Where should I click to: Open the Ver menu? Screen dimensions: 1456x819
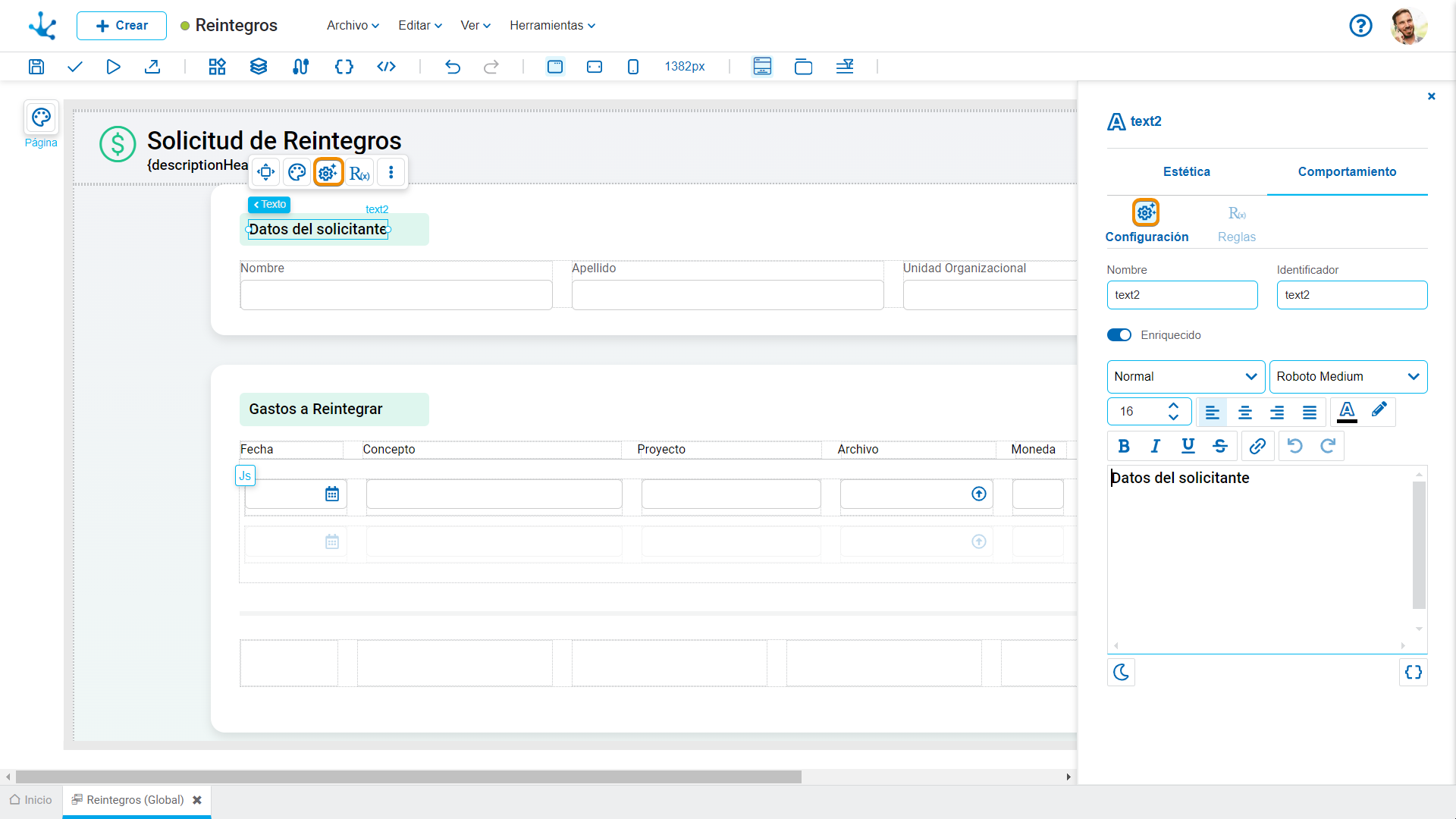[x=475, y=25]
